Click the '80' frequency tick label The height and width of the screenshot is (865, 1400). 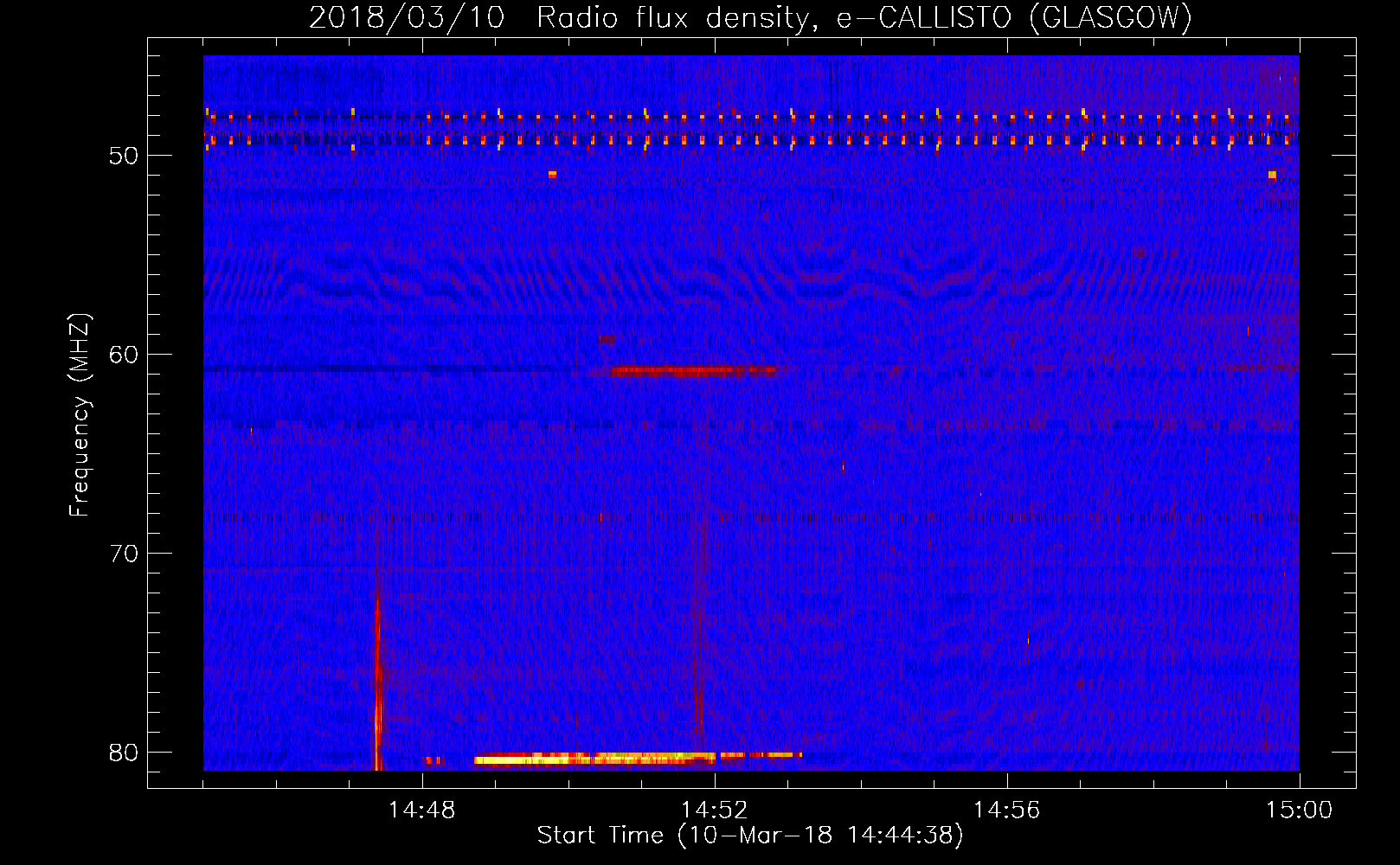(124, 753)
